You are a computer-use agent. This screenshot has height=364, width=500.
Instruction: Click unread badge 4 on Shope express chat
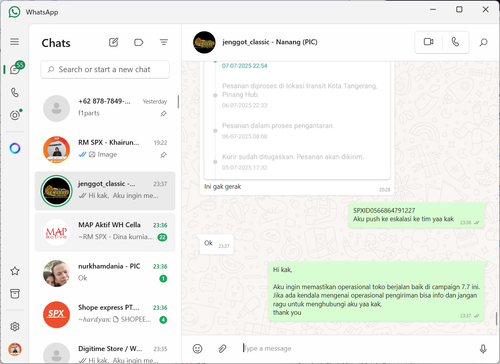[x=163, y=320]
